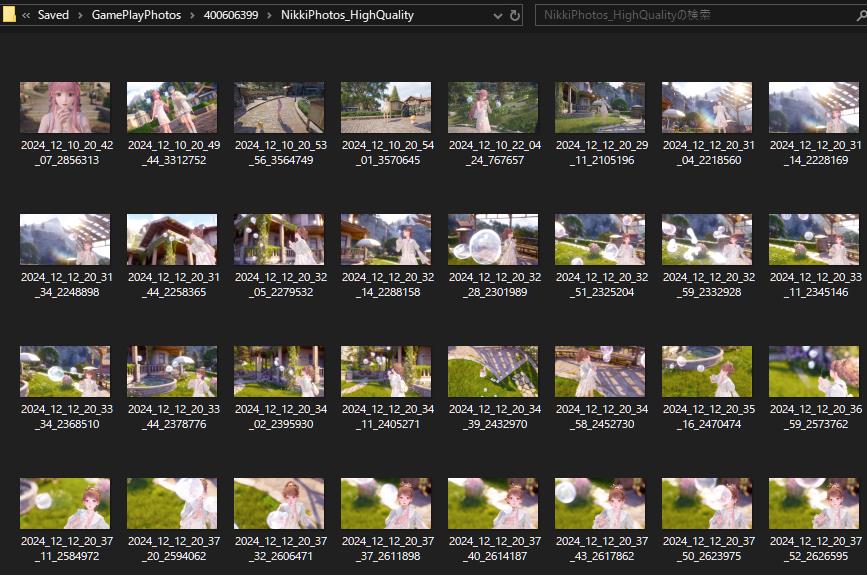
Task: Expand the chevron after 400606399
Action: pyautogui.click(x=269, y=15)
